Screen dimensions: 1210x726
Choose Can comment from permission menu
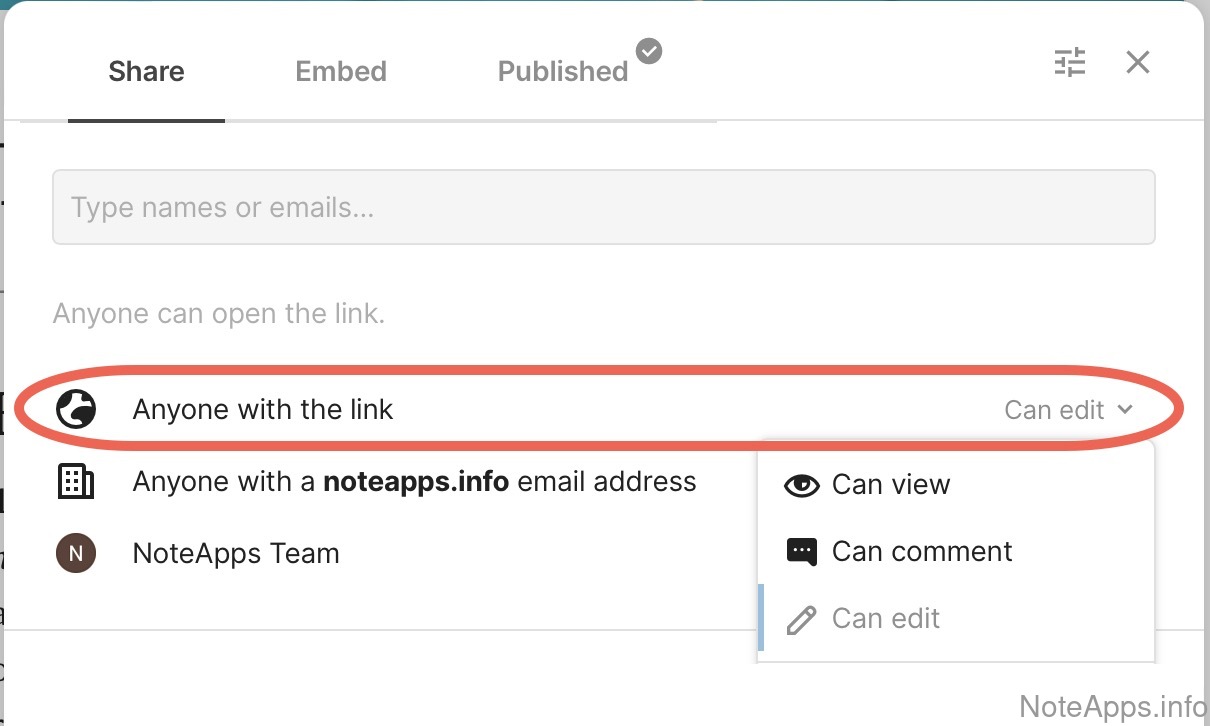(x=922, y=552)
